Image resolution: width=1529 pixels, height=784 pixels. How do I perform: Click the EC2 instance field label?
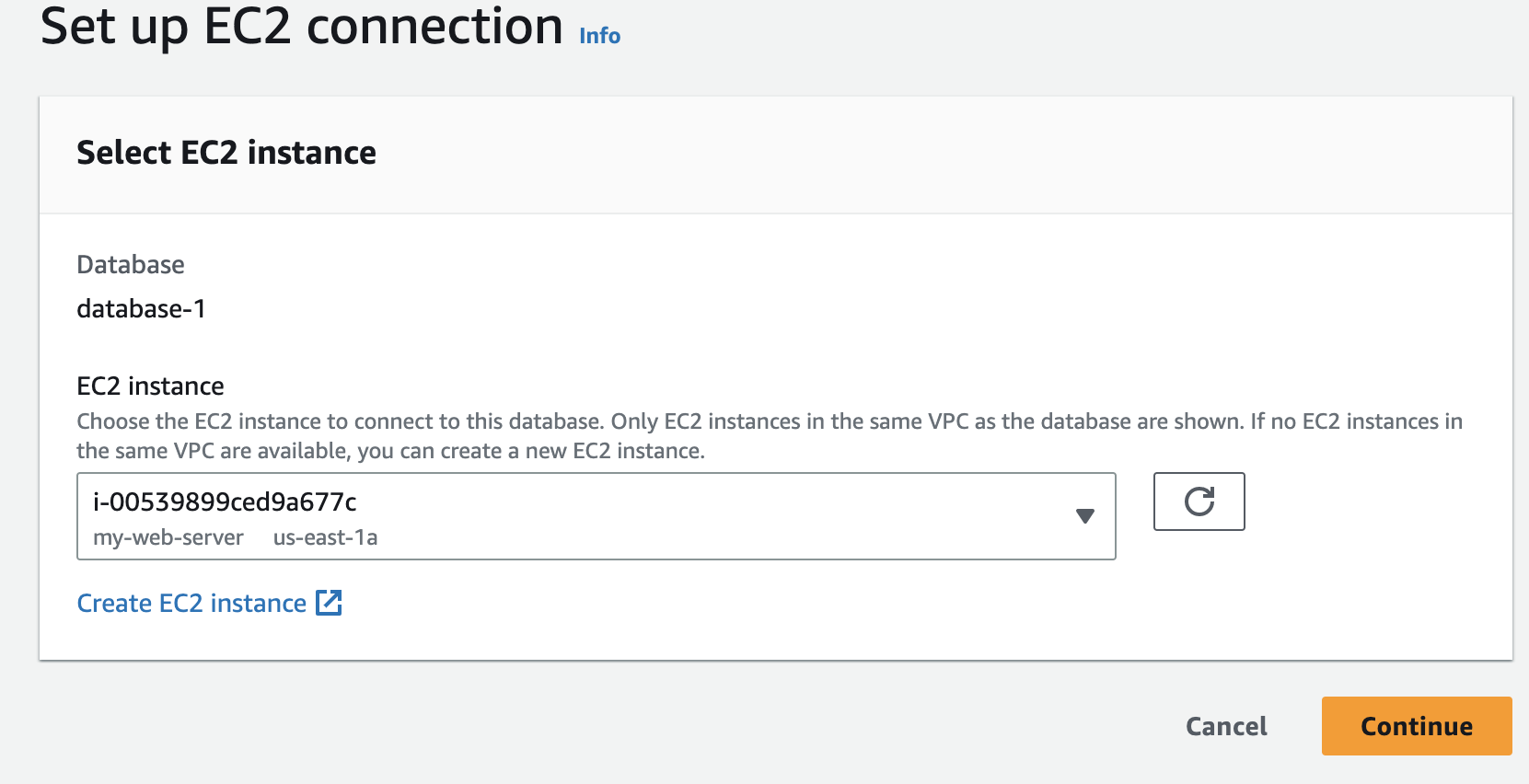coord(150,386)
